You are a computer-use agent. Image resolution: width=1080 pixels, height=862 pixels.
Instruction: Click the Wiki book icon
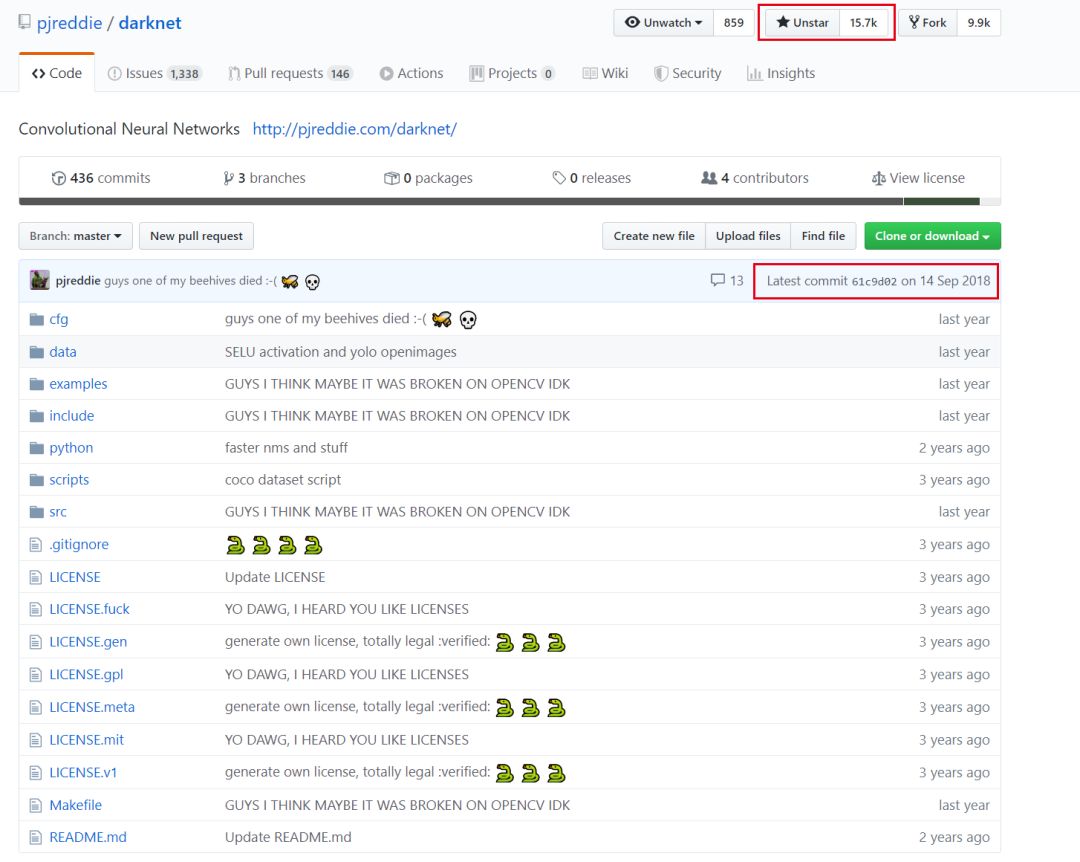click(590, 74)
